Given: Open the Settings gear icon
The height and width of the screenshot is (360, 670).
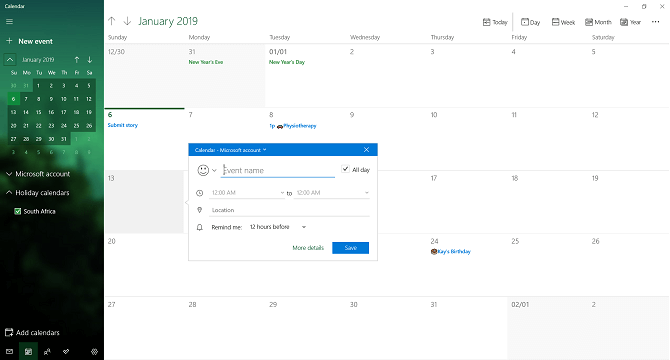Looking at the screenshot, I should coord(94,351).
